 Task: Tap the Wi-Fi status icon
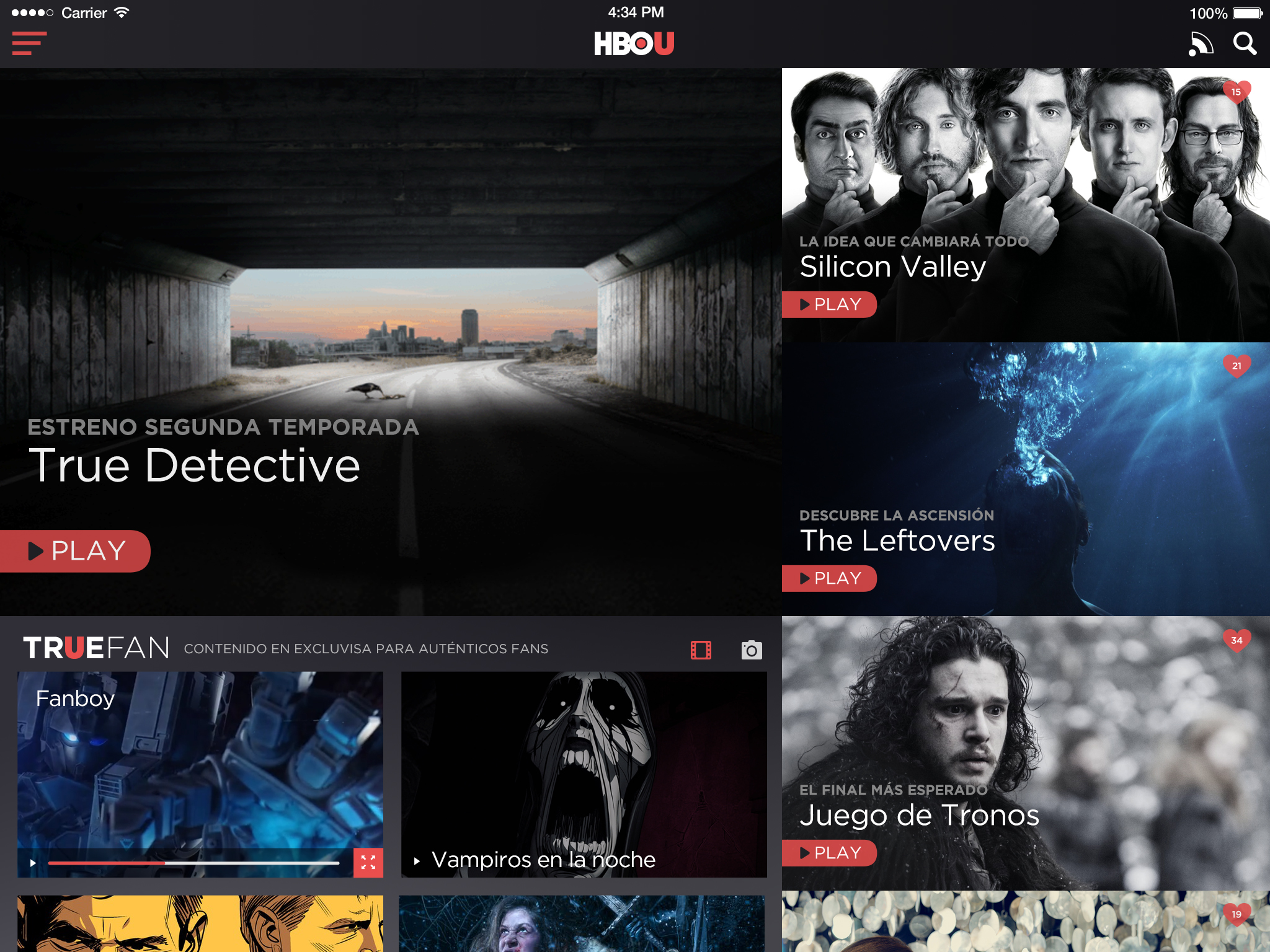pyautogui.click(x=122, y=12)
